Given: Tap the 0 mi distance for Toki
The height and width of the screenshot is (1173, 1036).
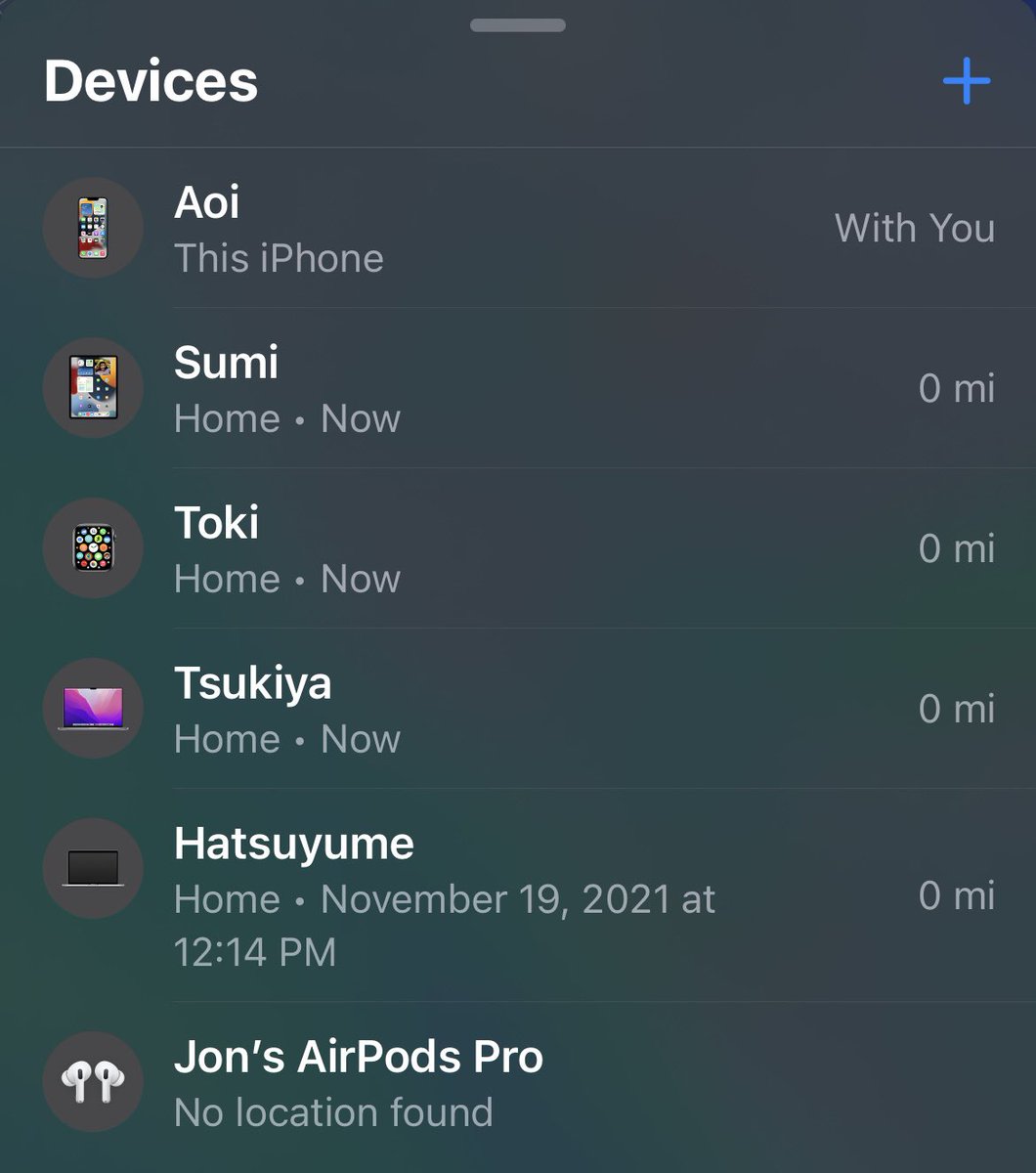Looking at the screenshot, I should point(957,548).
